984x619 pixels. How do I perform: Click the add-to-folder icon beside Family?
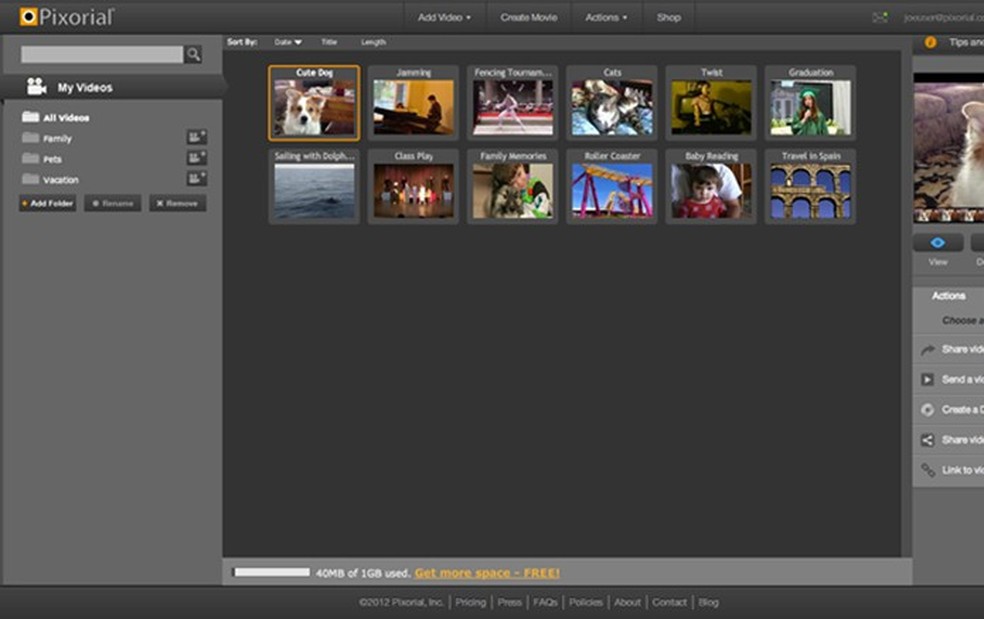pos(196,138)
